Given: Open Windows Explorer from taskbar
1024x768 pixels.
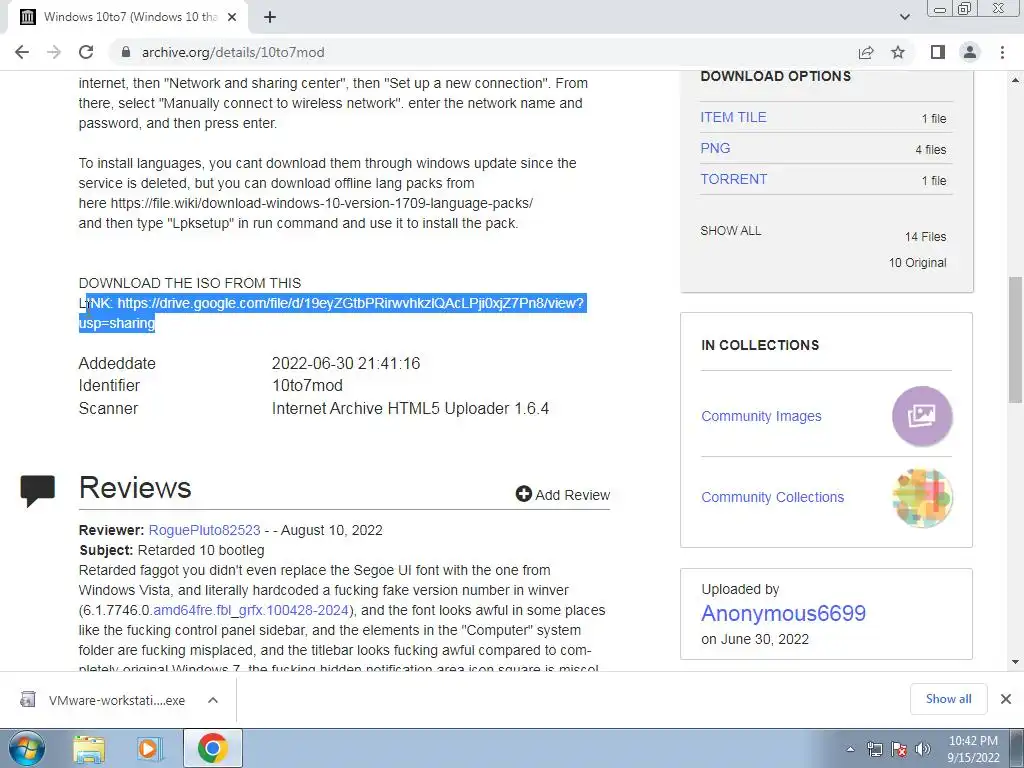Looking at the screenshot, I should [89, 750].
